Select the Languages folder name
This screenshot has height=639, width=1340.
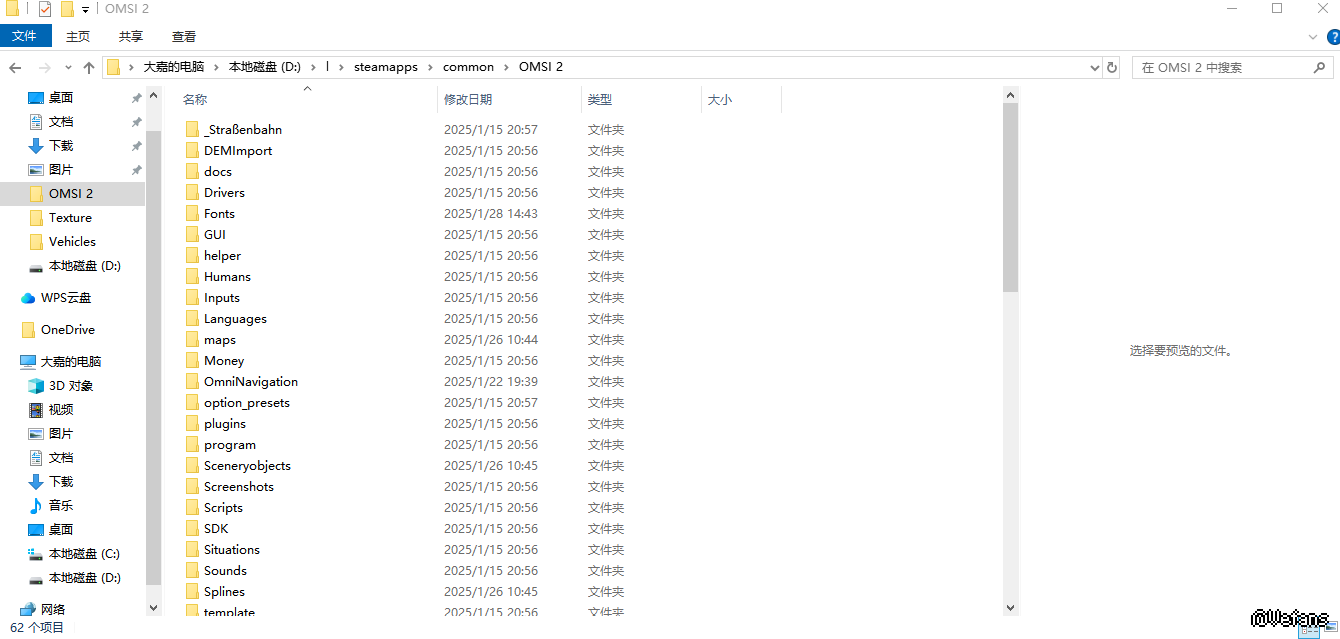[x=235, y=319]
